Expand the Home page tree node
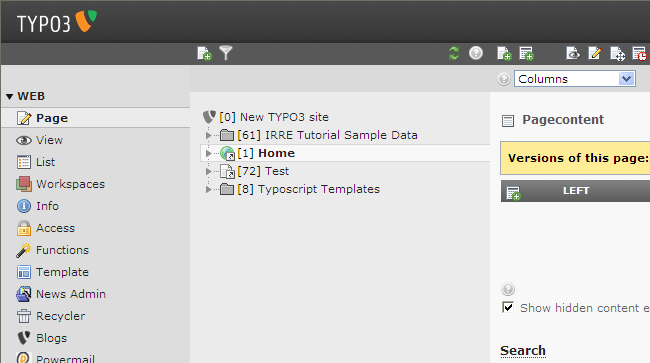Screen dimensions: 650x363 pos(209,153)
